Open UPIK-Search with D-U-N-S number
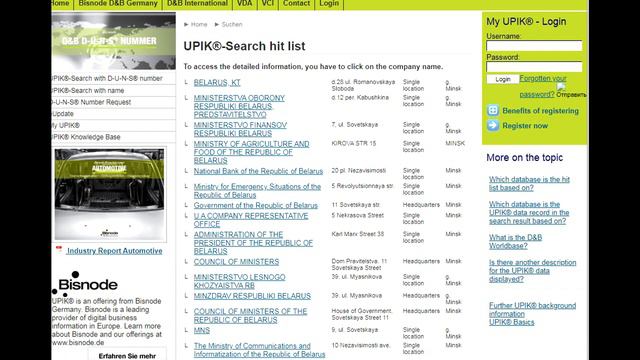 (107, 78)
